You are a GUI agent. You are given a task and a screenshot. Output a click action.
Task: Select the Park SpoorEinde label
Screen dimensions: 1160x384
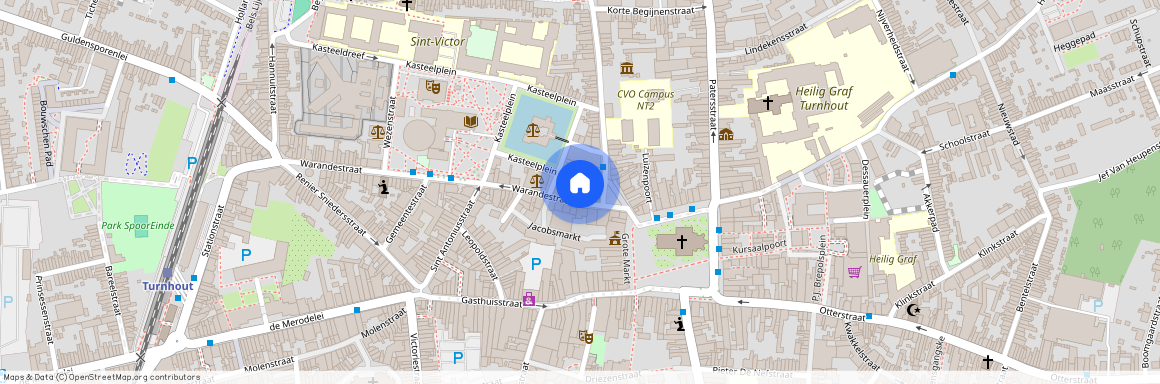(x=138, y=225)
